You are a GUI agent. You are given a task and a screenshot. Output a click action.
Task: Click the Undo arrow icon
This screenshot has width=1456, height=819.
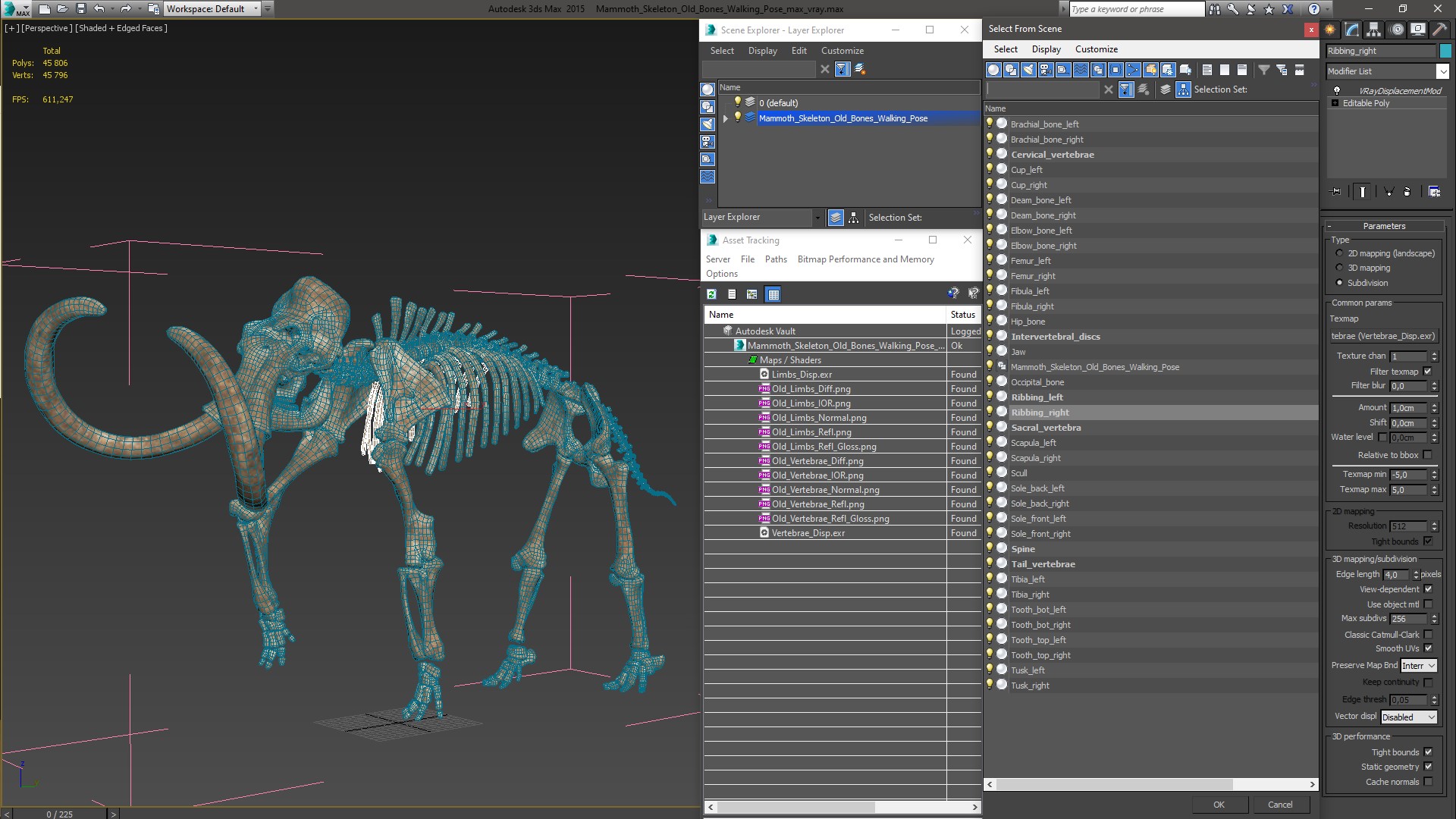click(x=99, y=9)
